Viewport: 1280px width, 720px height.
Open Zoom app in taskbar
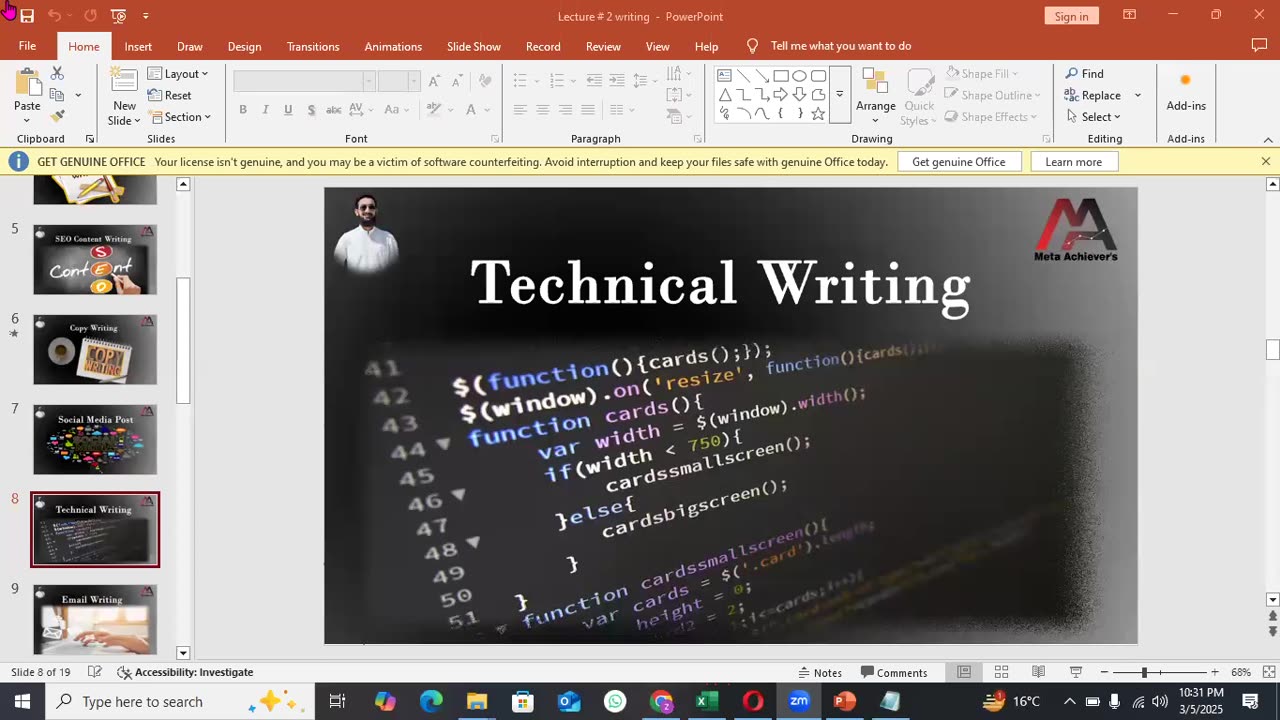pos(799,701)
